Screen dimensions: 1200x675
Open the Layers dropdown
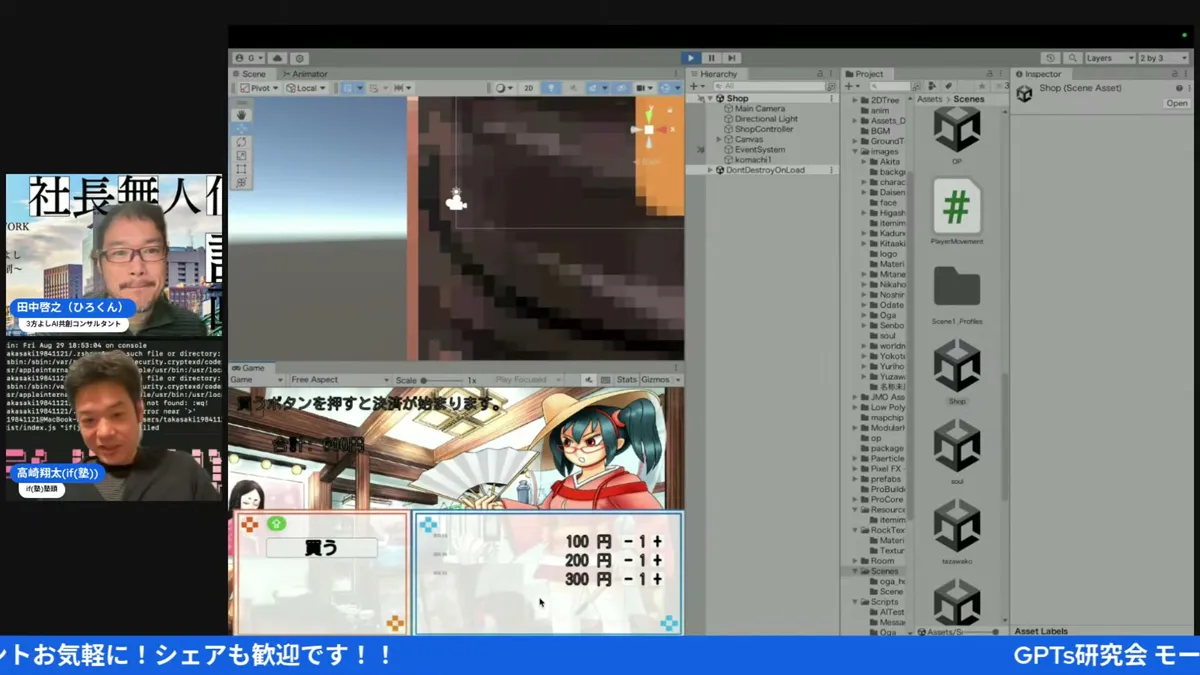1110,58
